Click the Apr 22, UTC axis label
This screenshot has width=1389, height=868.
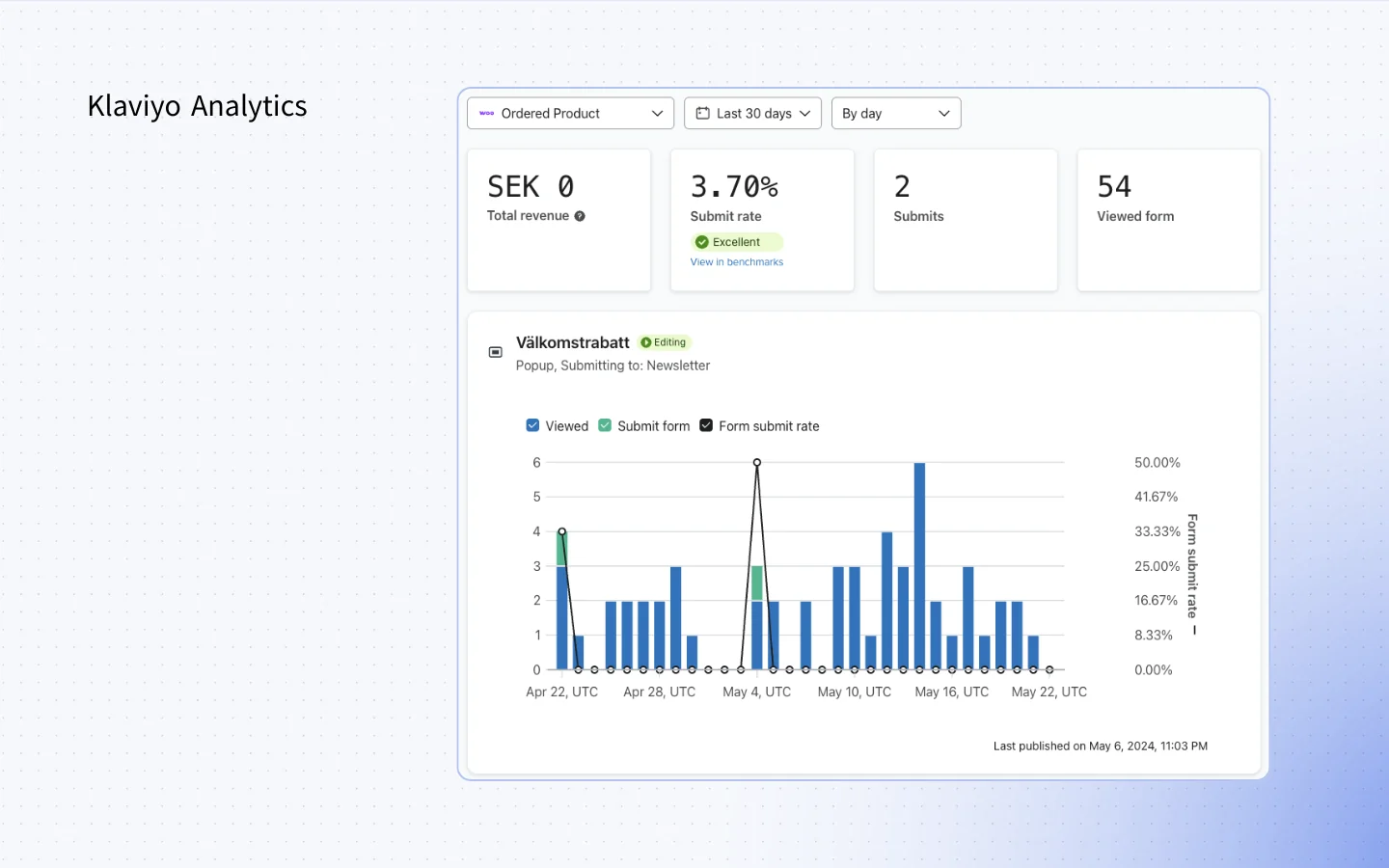tap(562, 692)
